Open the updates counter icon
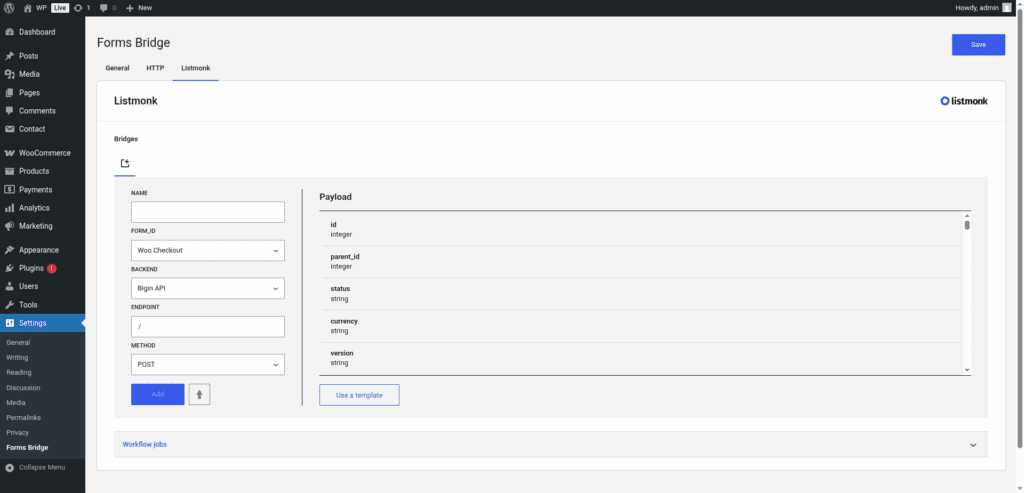This screenshot has height=493, width=1024. [78, 8]
